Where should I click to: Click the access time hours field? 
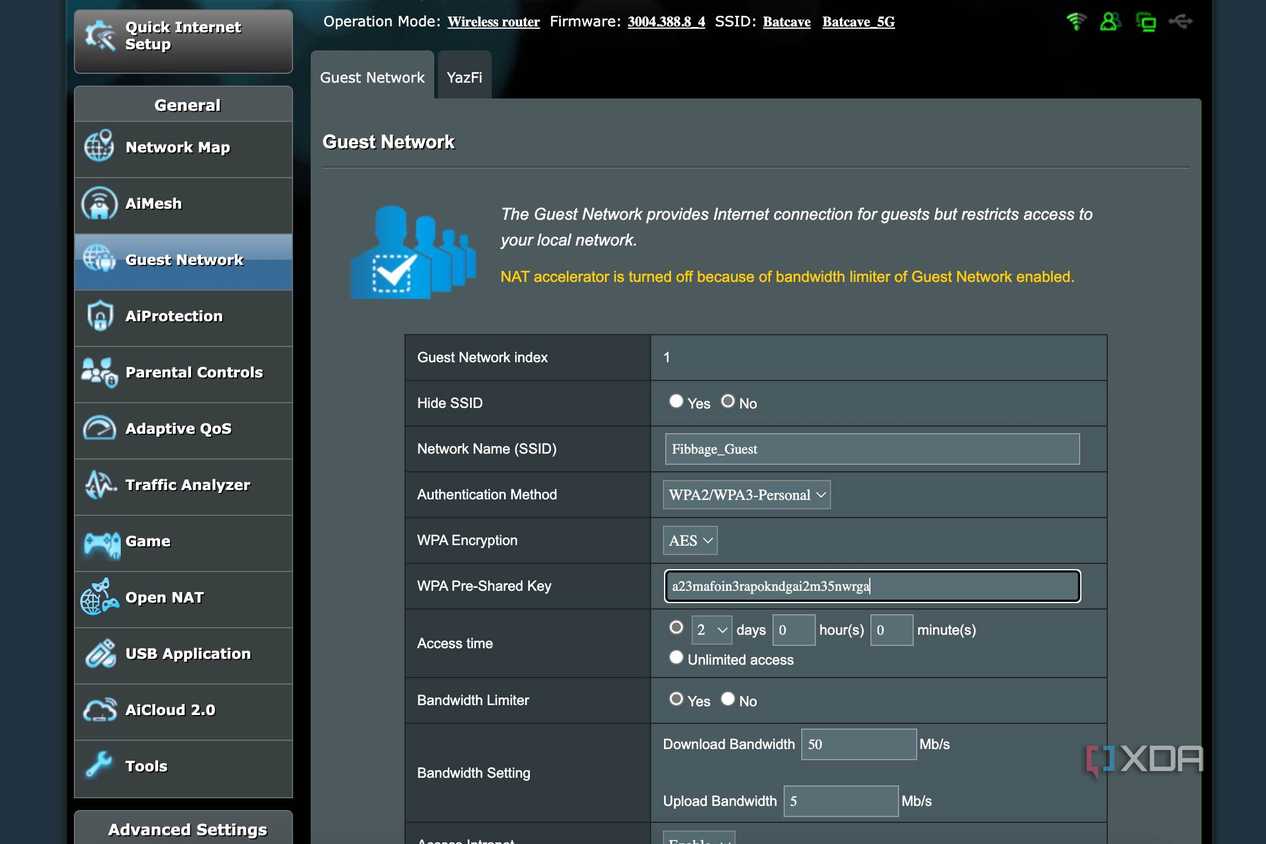(794, 630)
